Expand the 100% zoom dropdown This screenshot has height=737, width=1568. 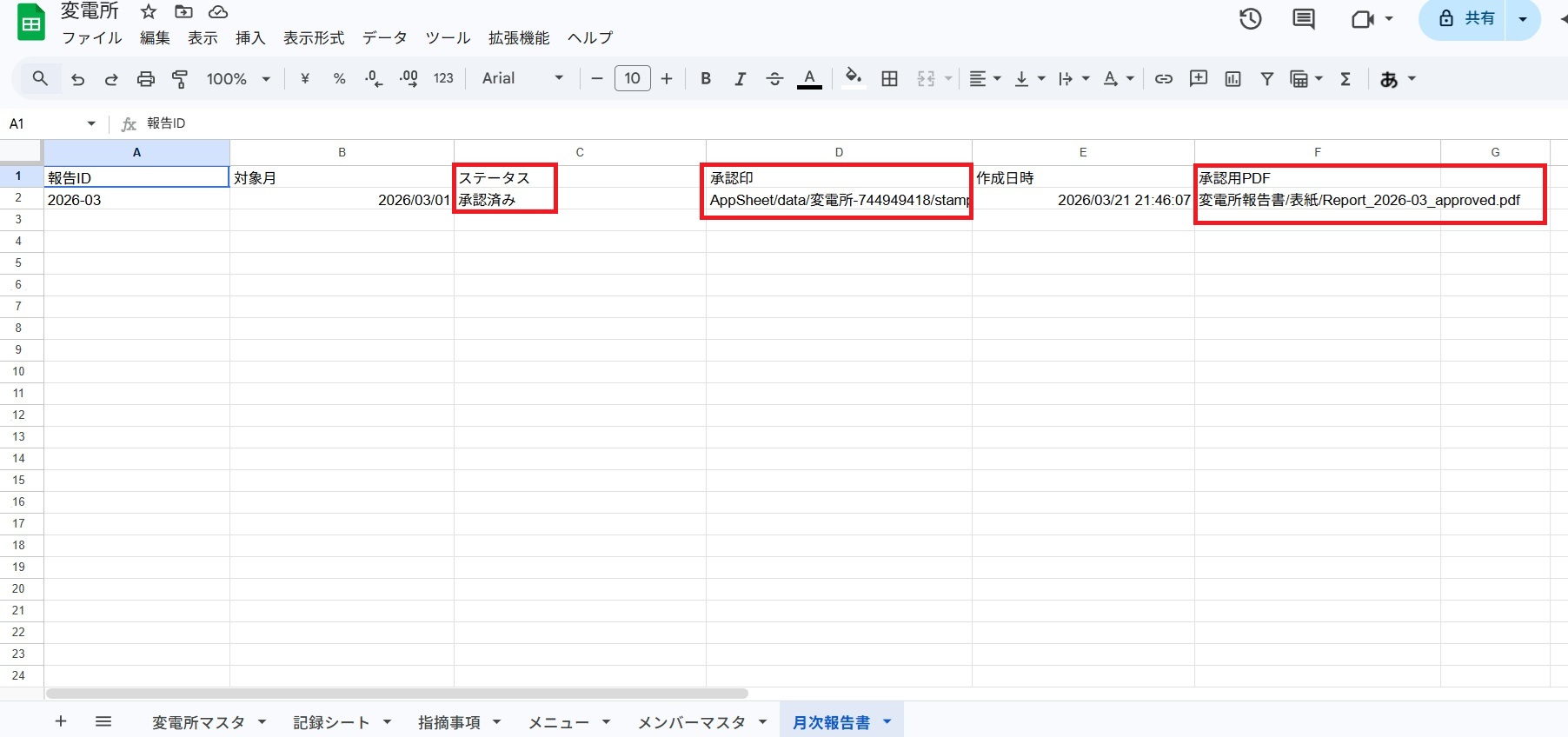(x=238, y=79)
